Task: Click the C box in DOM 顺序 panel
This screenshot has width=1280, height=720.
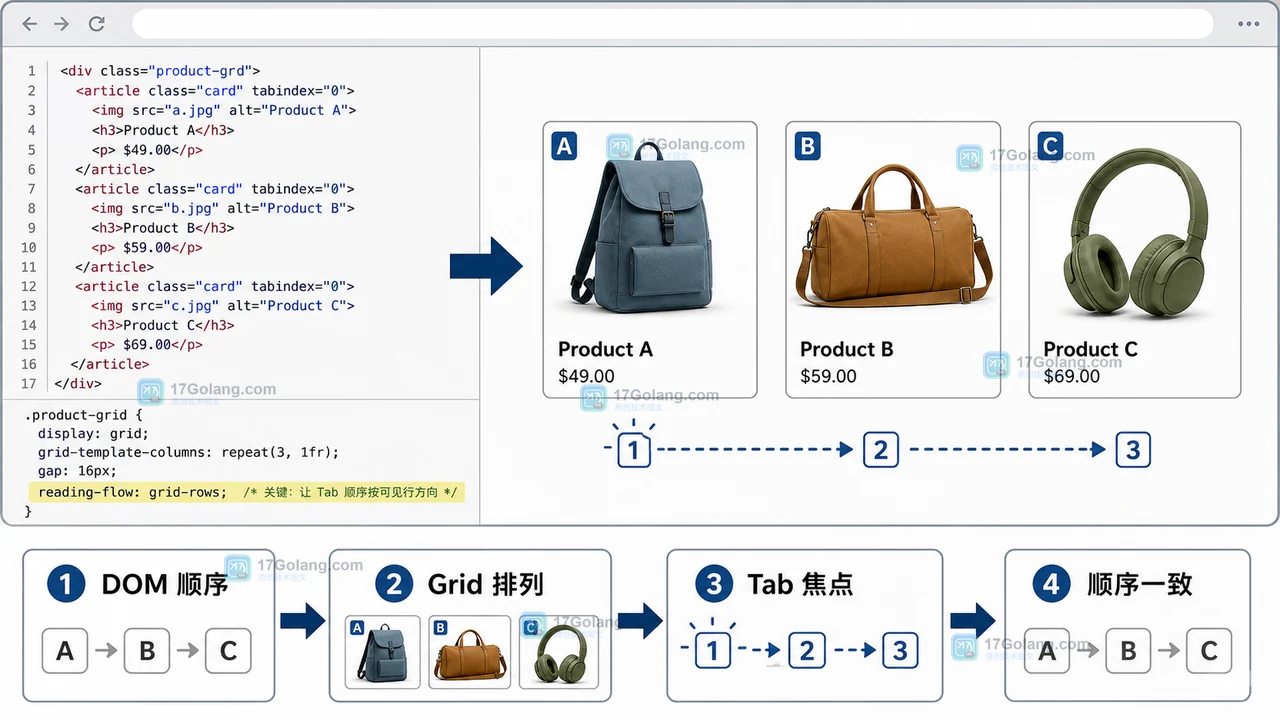Action: (228, 652)
